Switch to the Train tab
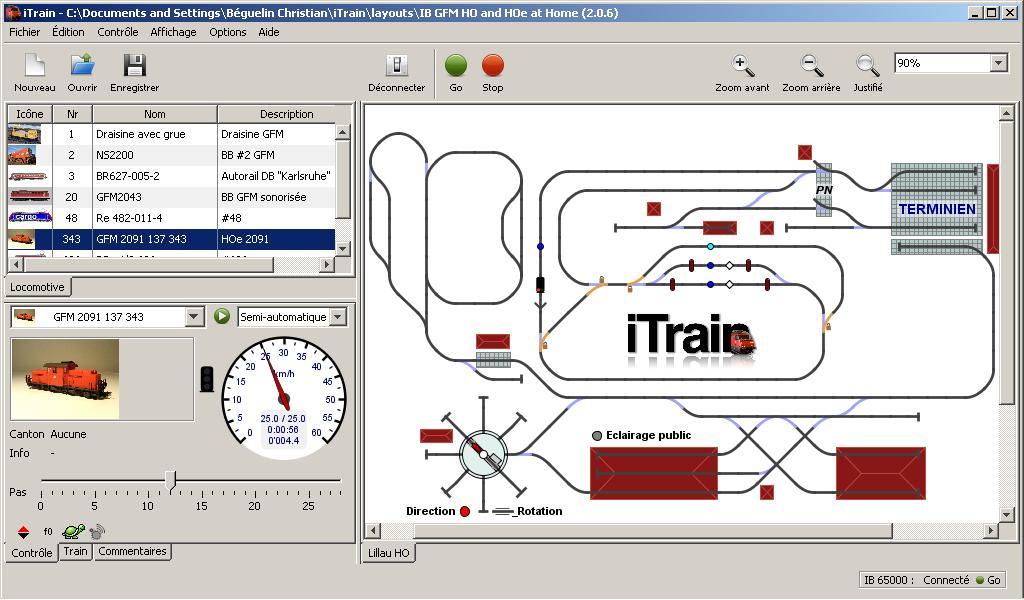1024x600 pixels. click(x=75, y=551)
